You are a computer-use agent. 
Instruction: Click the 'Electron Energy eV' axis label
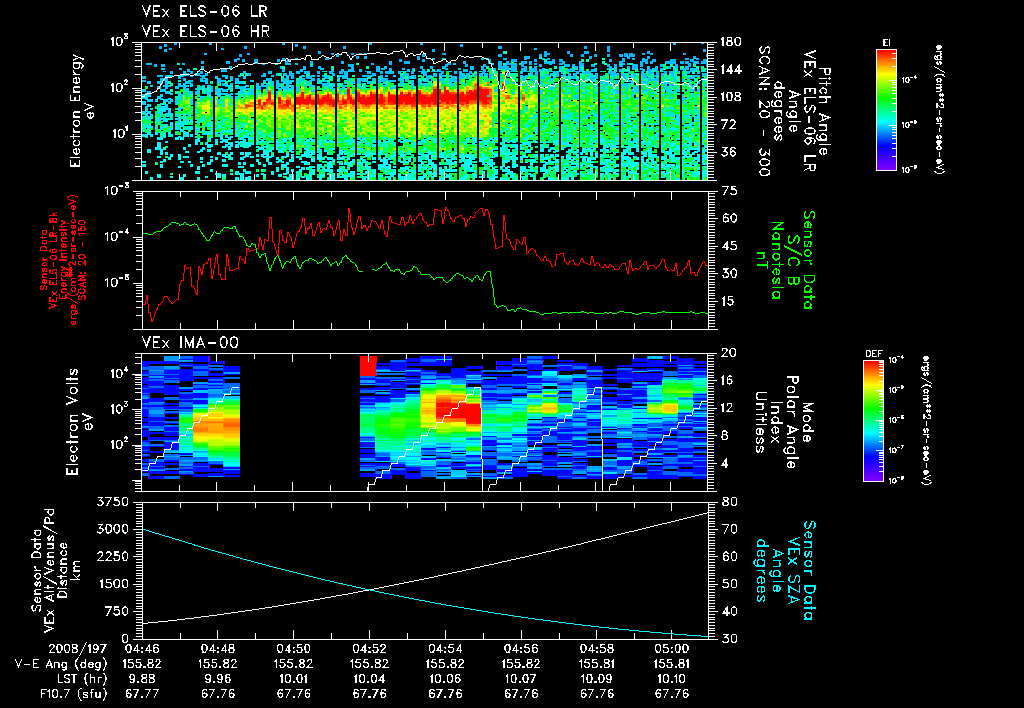[x=82, y=111]
